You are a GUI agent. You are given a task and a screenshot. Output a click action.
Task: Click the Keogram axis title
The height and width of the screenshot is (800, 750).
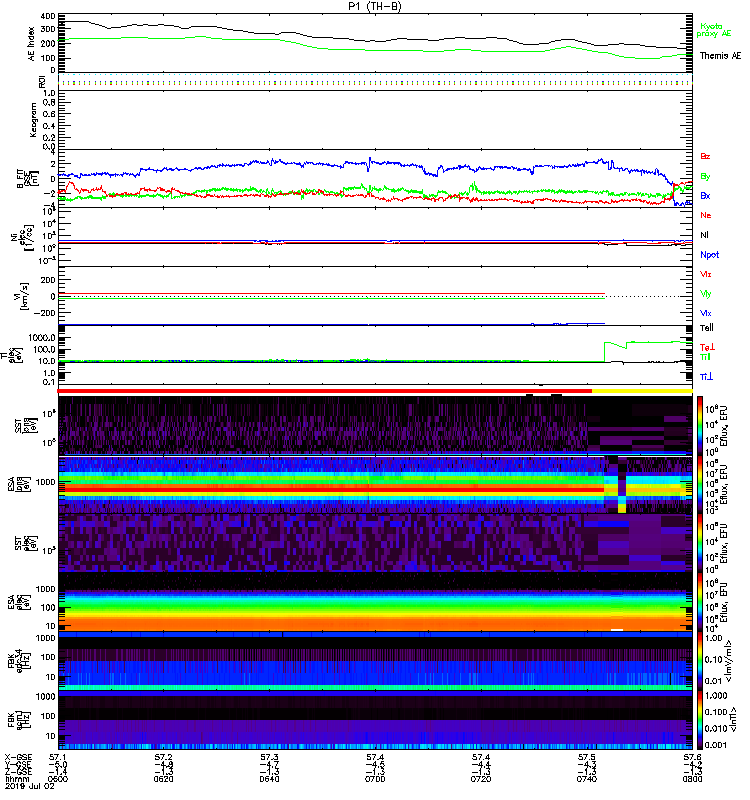(33, 120)
